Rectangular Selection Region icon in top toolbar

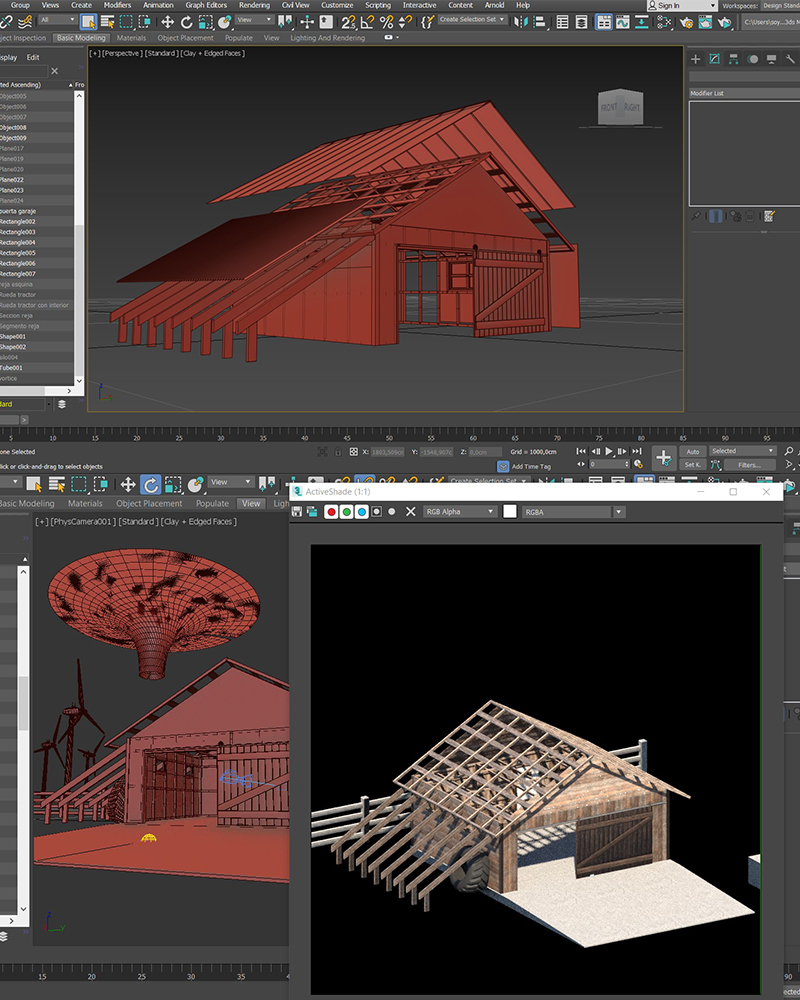point(126,22)
